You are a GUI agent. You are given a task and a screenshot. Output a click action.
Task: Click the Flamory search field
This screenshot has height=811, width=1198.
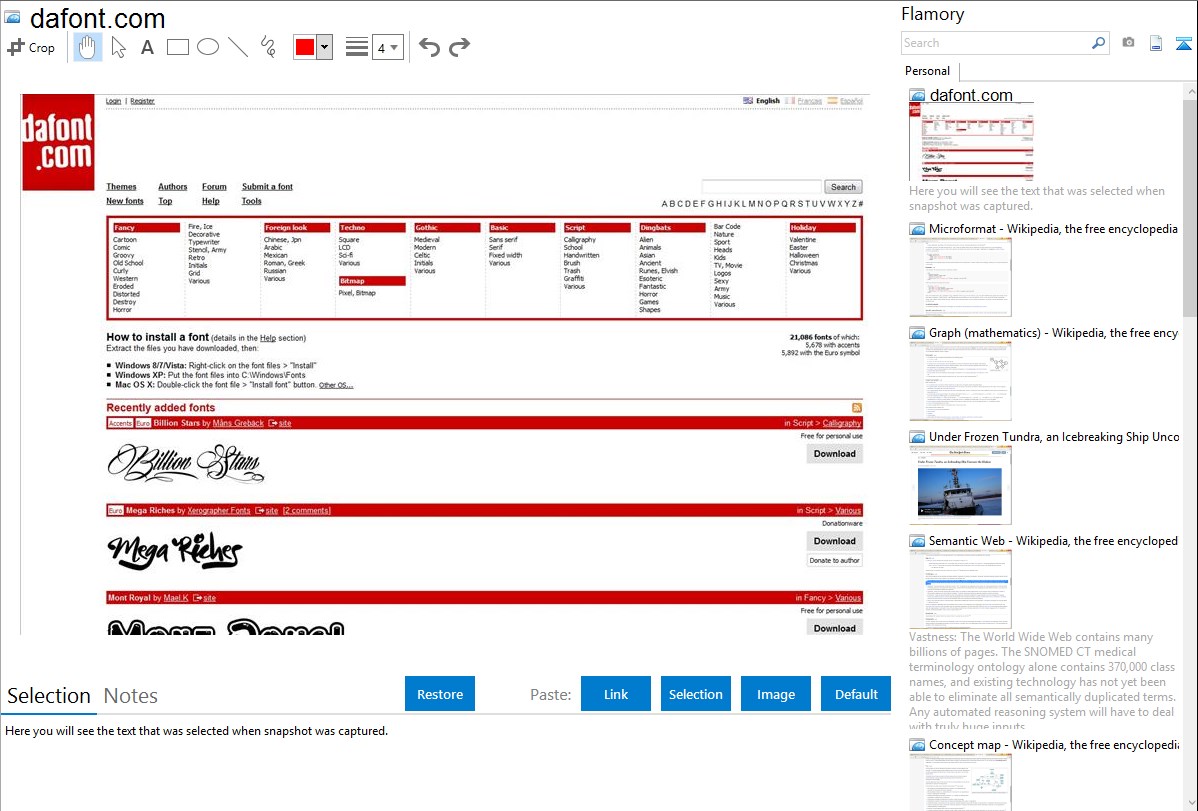pyautogui.click(x=996, y=43)
